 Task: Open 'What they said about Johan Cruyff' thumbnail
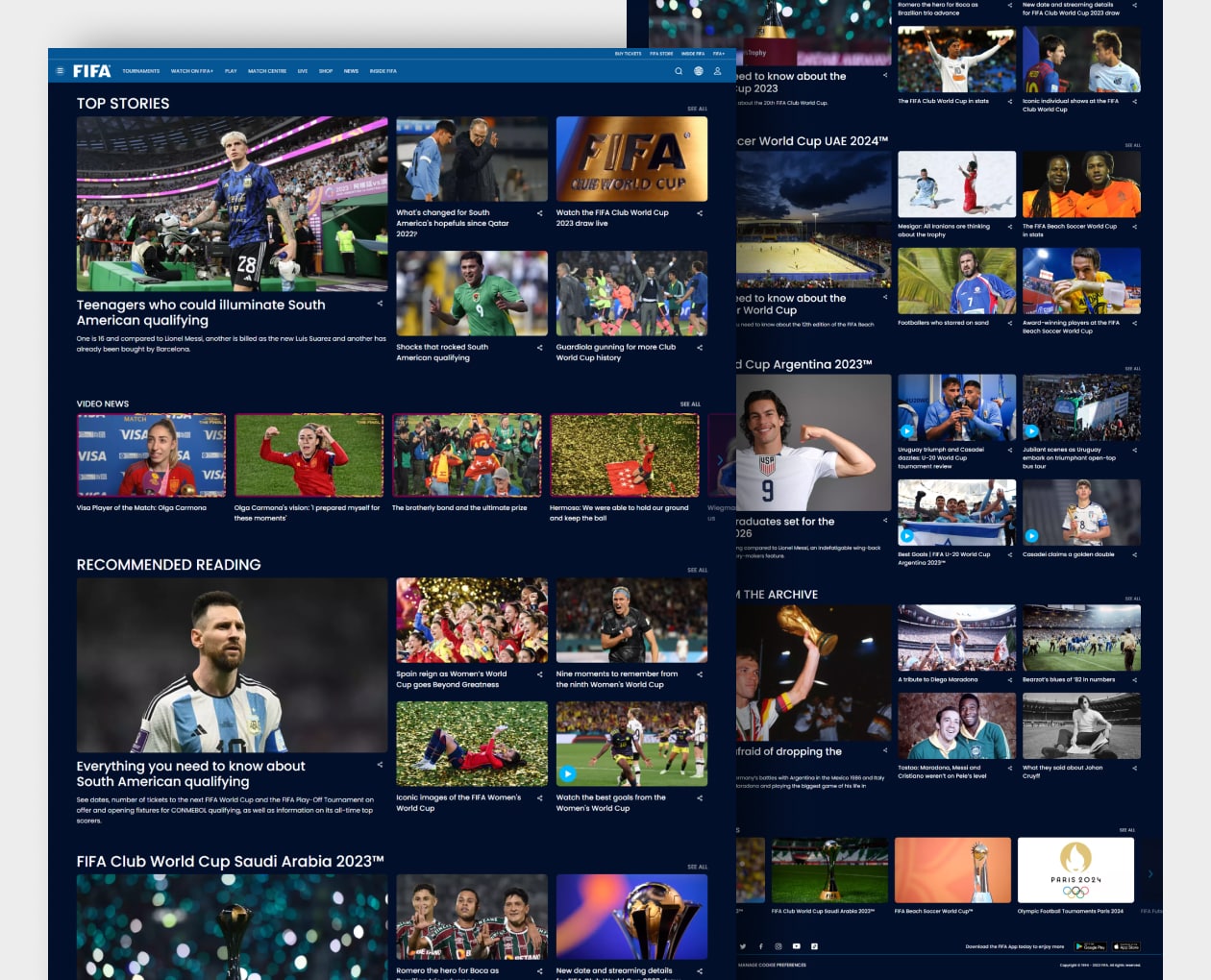1082,726
